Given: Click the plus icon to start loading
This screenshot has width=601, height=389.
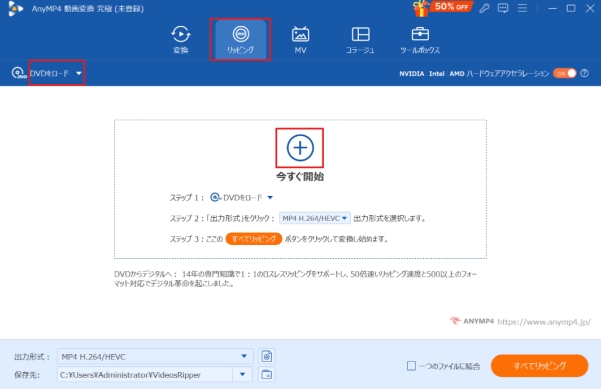Looking at the screenshot, I should click(x=300, y=148).
